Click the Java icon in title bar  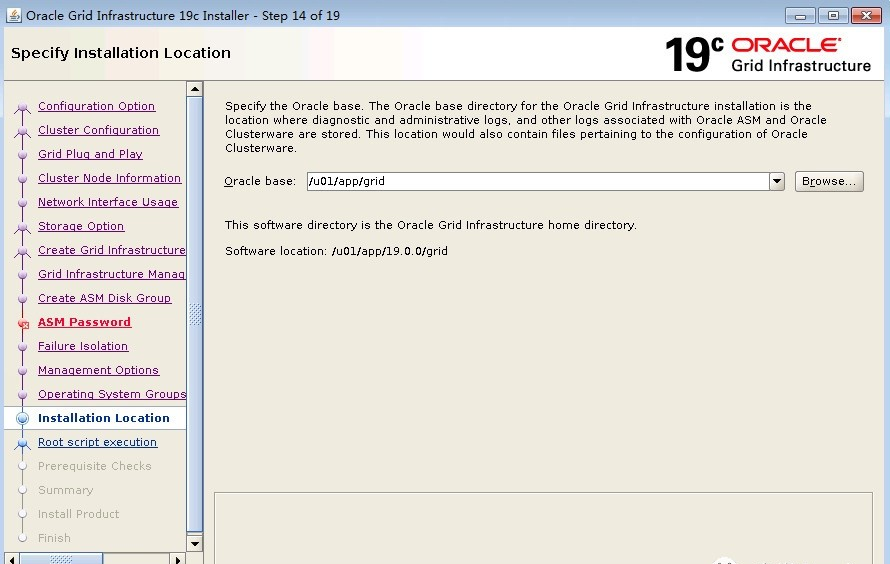[14, 15]
